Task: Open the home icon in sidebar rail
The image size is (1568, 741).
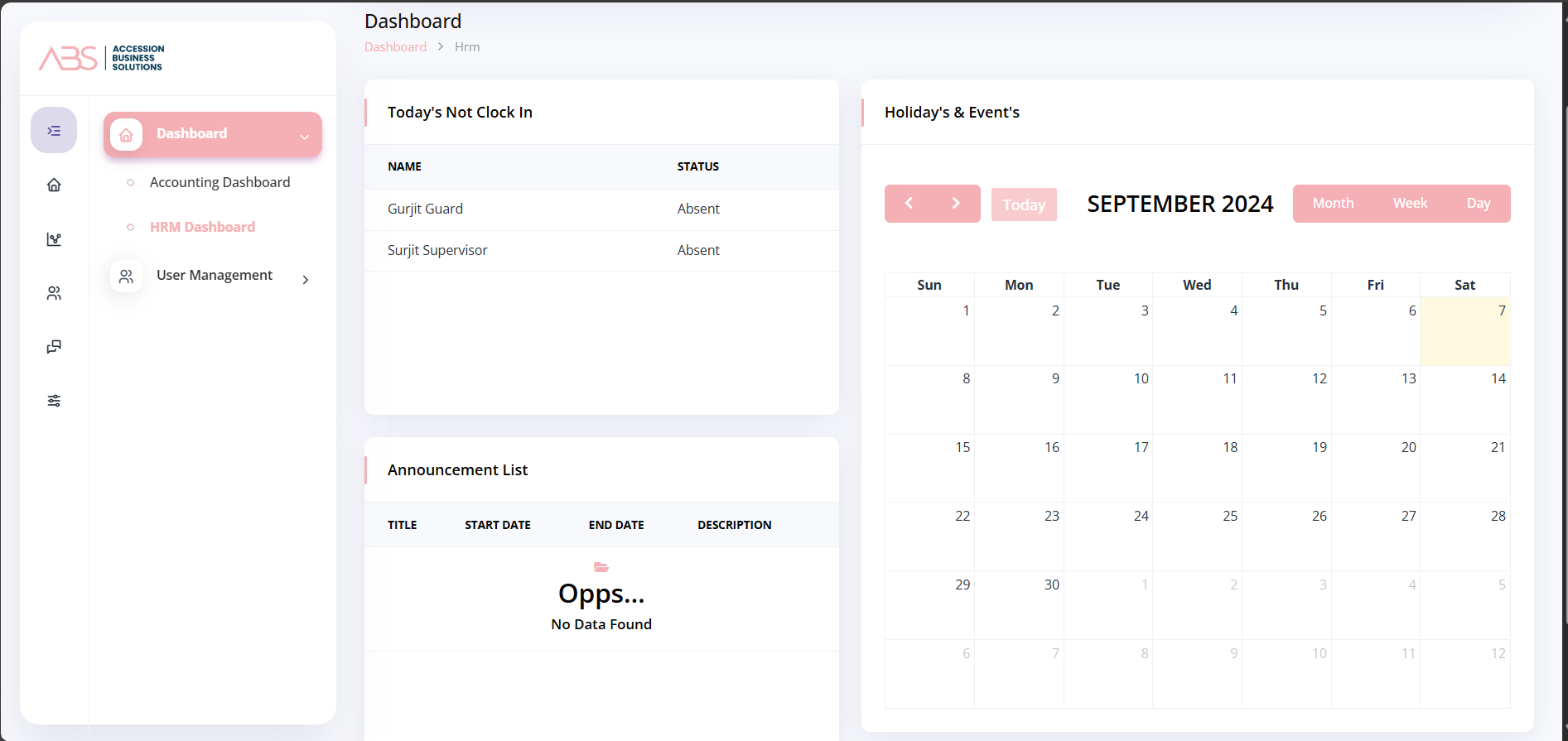Action: click(54, 185)
